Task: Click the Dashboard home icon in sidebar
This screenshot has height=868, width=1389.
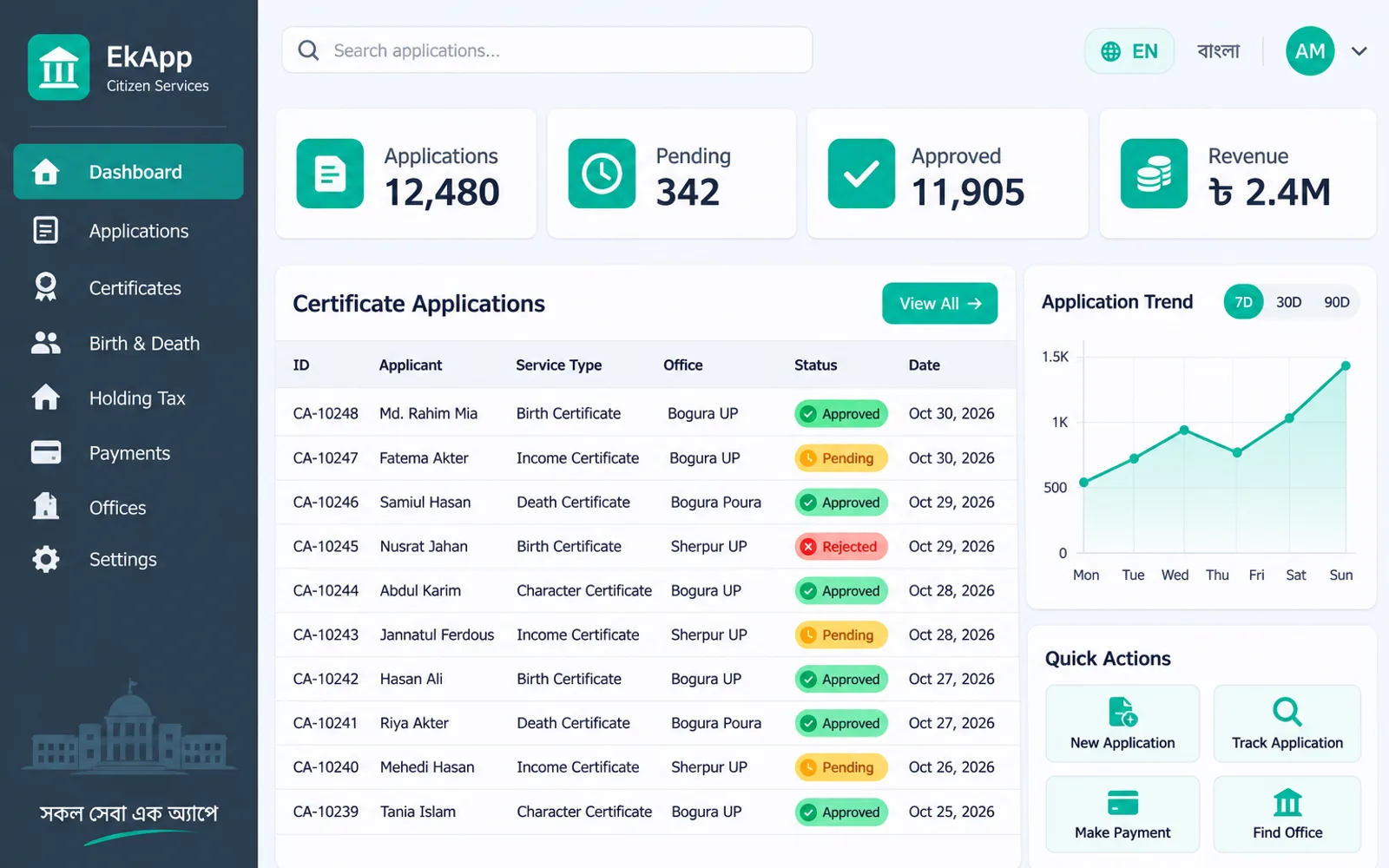Action: (46, 172)
